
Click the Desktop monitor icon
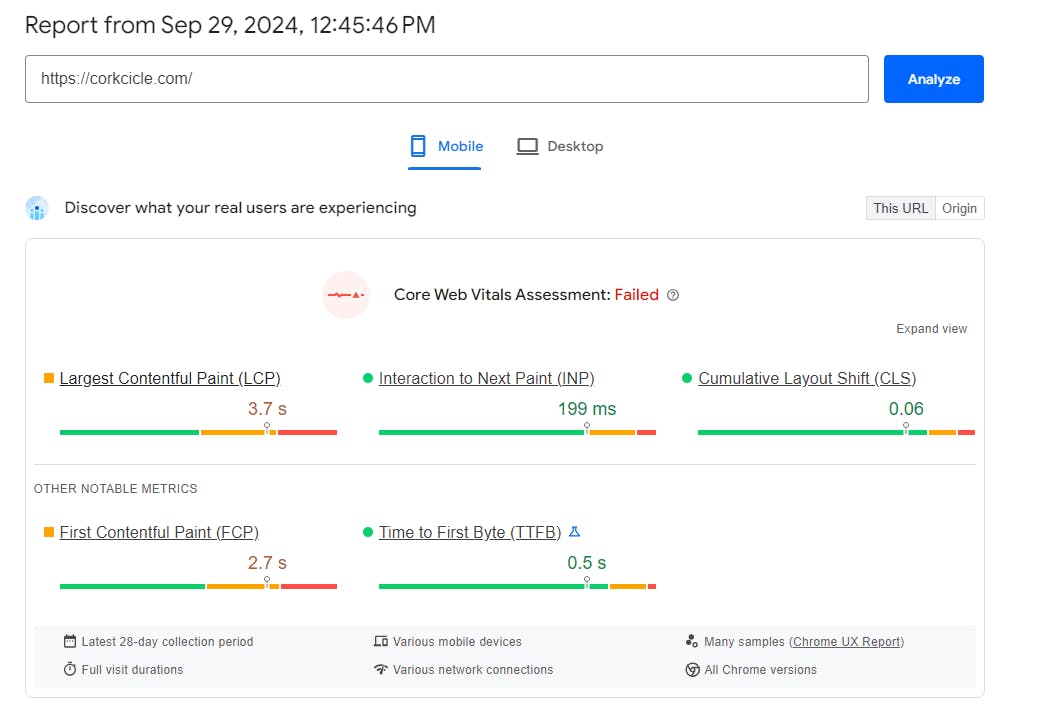click(527, 146)
